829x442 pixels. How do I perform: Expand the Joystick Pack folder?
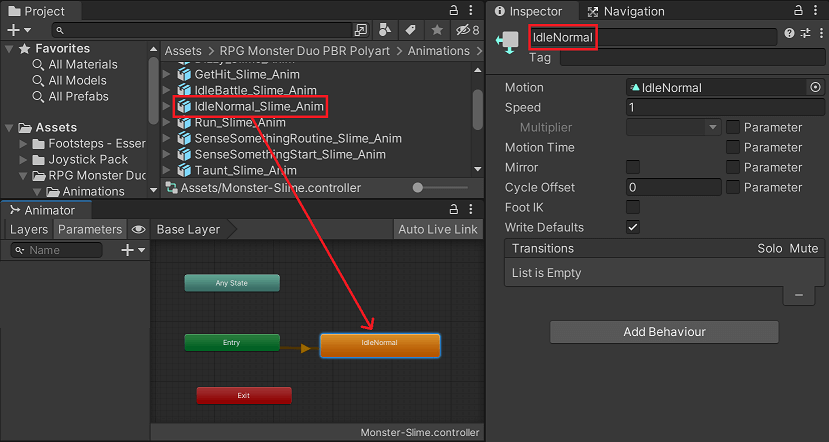click(x=23, y=159)
